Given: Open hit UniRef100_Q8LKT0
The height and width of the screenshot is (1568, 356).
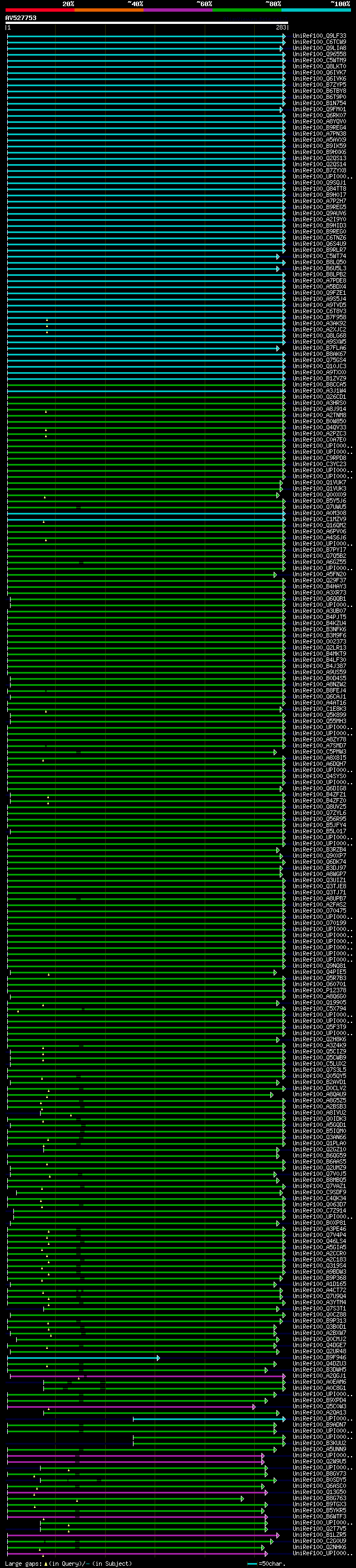Looking at the screenshot, I should point(319,66).
